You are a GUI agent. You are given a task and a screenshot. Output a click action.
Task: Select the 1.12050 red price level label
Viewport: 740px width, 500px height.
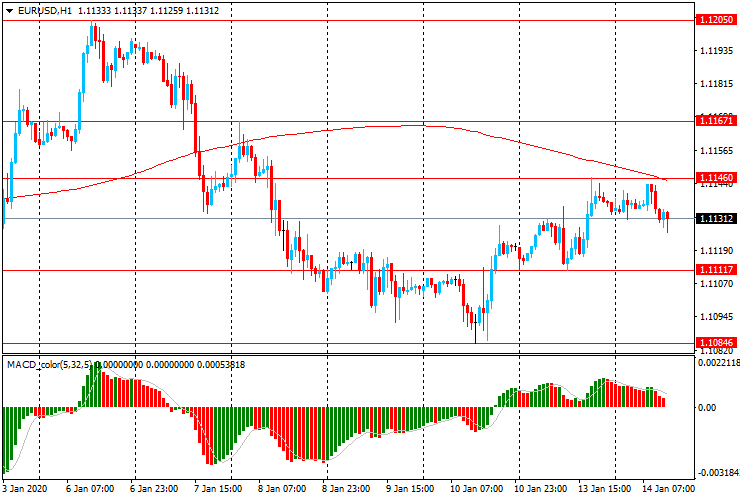click(x=716, y=20)
